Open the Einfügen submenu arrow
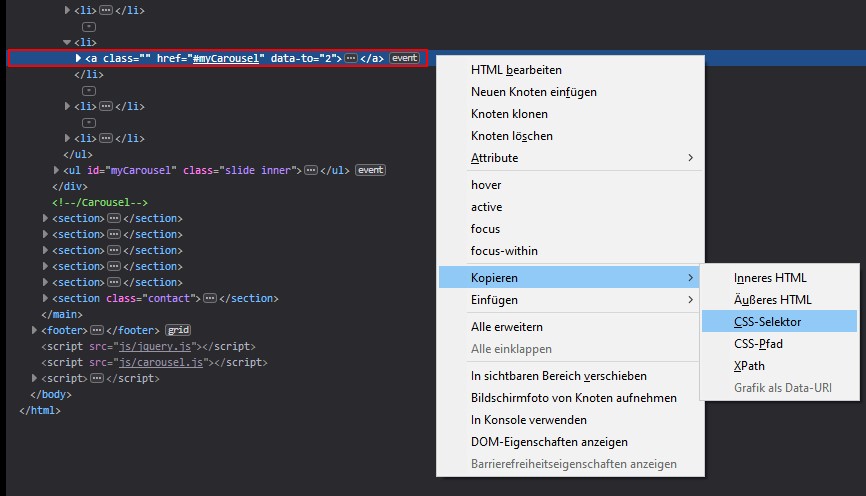 coord(690,300)
